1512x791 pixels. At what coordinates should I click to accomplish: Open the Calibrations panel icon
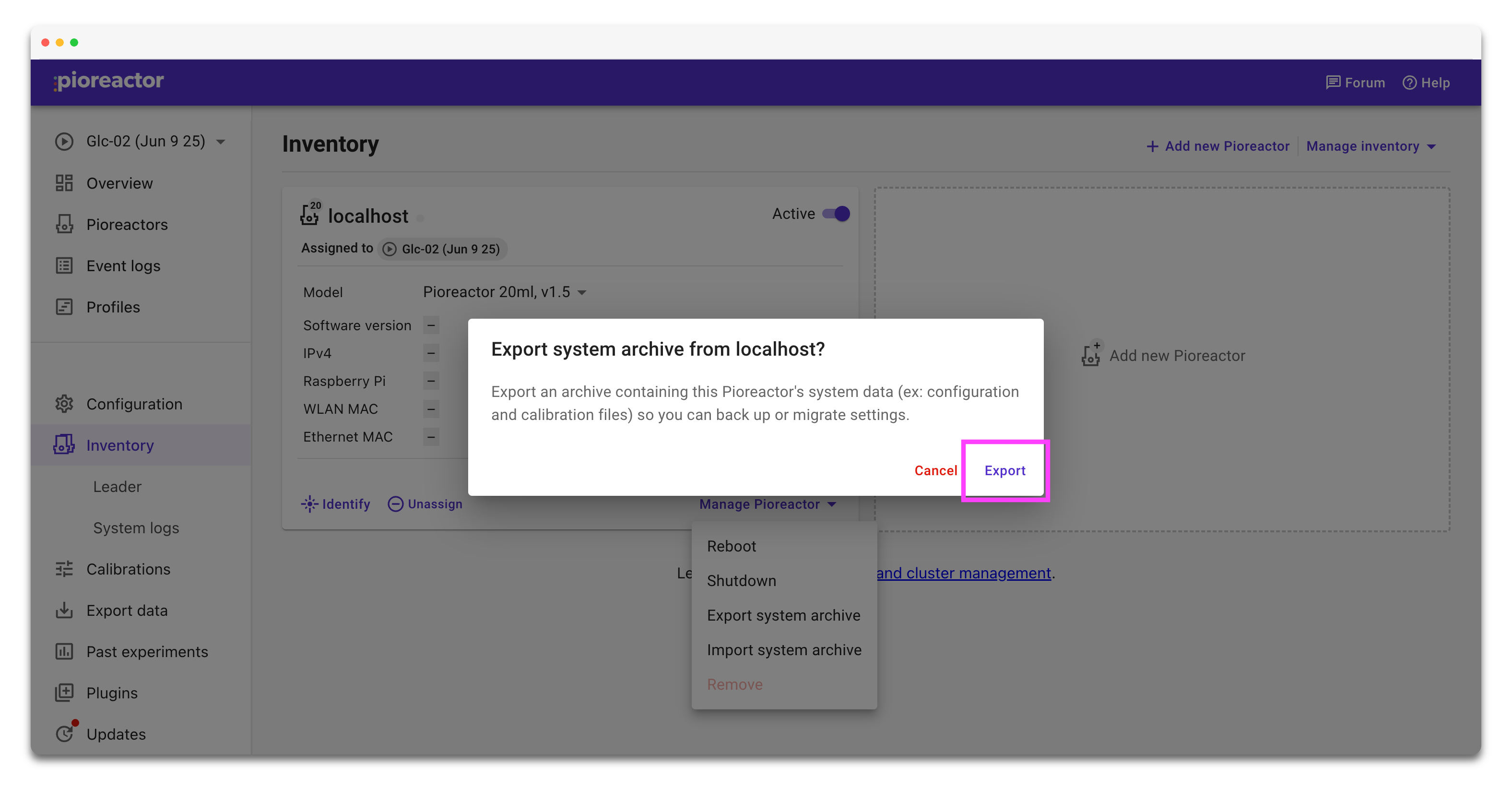(64, 568)
